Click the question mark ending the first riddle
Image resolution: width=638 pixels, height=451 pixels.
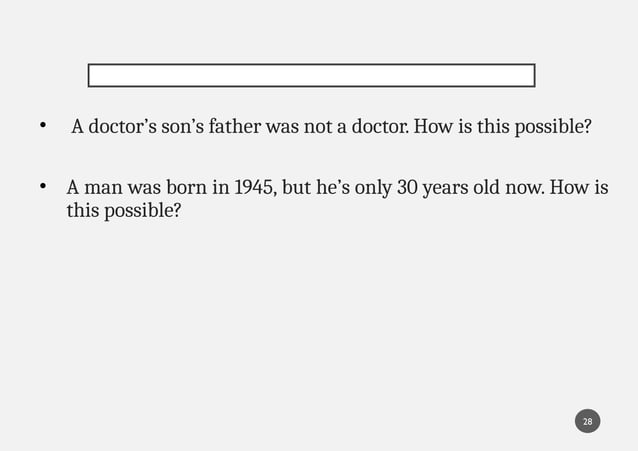coord(587,127)
